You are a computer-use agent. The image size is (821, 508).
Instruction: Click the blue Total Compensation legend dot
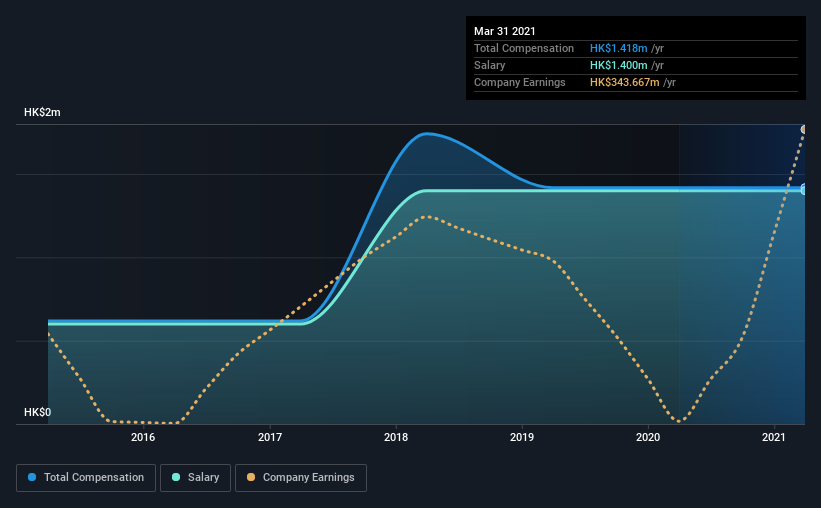point(32,477)
